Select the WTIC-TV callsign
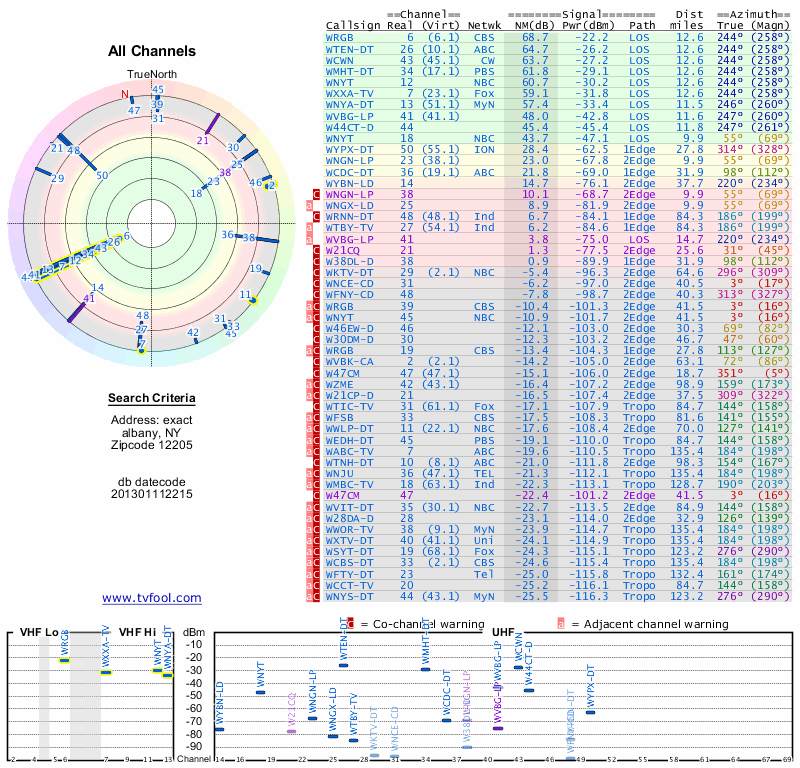Image resolution: width=800 pixels, height=768 pixels. 349,407
